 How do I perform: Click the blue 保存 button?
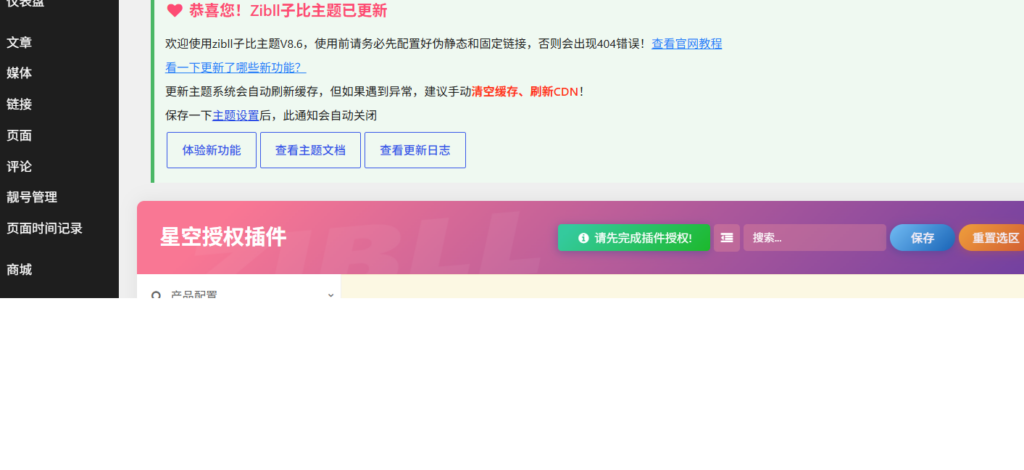click(x=922, y=238)
